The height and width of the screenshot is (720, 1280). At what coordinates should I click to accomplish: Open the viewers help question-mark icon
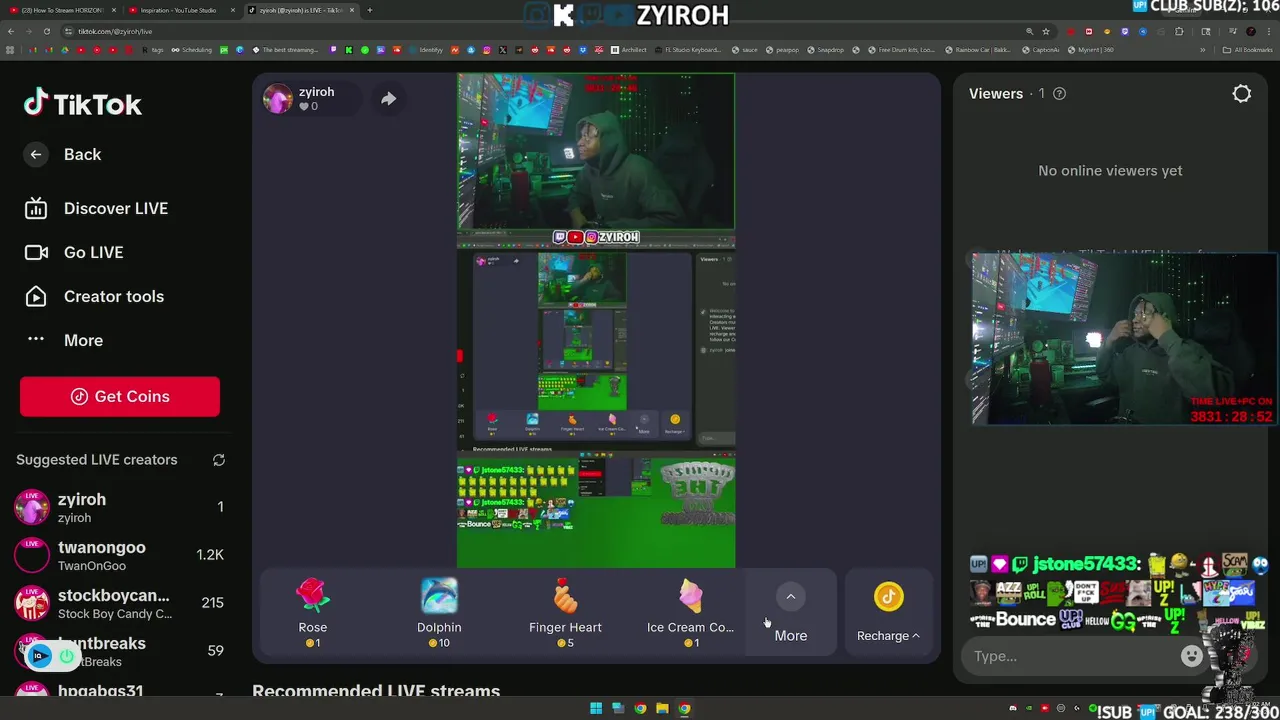(x=1059, y=93)
